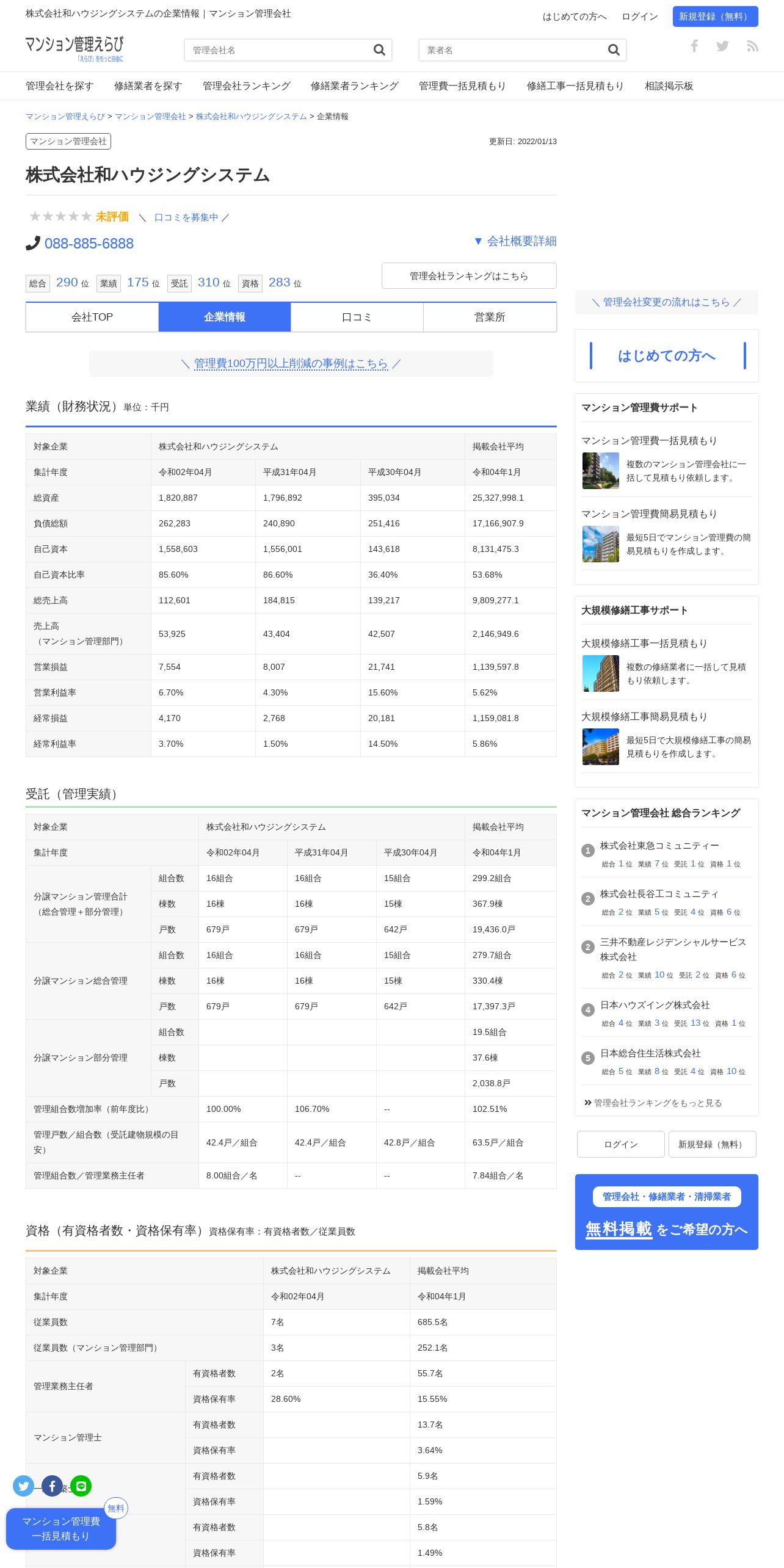Click 資格保有率 value 28.60% cell
784x1568 pixels.
[x=336, y=1399]
